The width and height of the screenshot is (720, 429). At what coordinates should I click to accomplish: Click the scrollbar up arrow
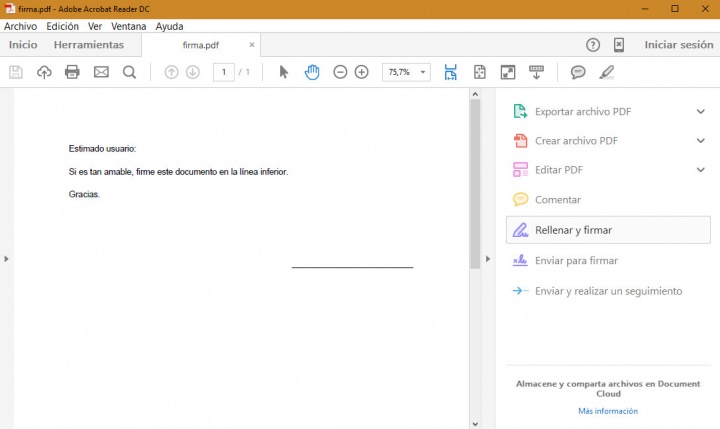(475, 94)
